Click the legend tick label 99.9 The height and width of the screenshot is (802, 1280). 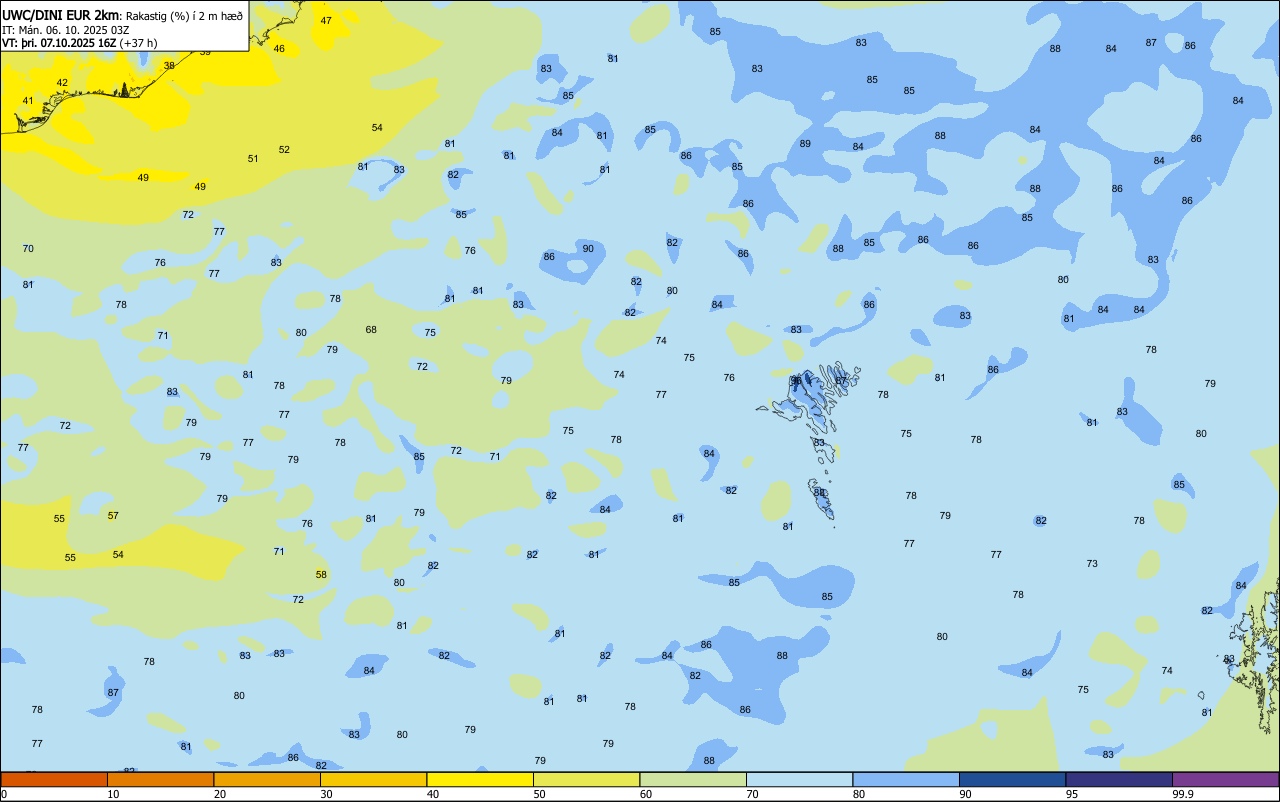[1183, 794]
